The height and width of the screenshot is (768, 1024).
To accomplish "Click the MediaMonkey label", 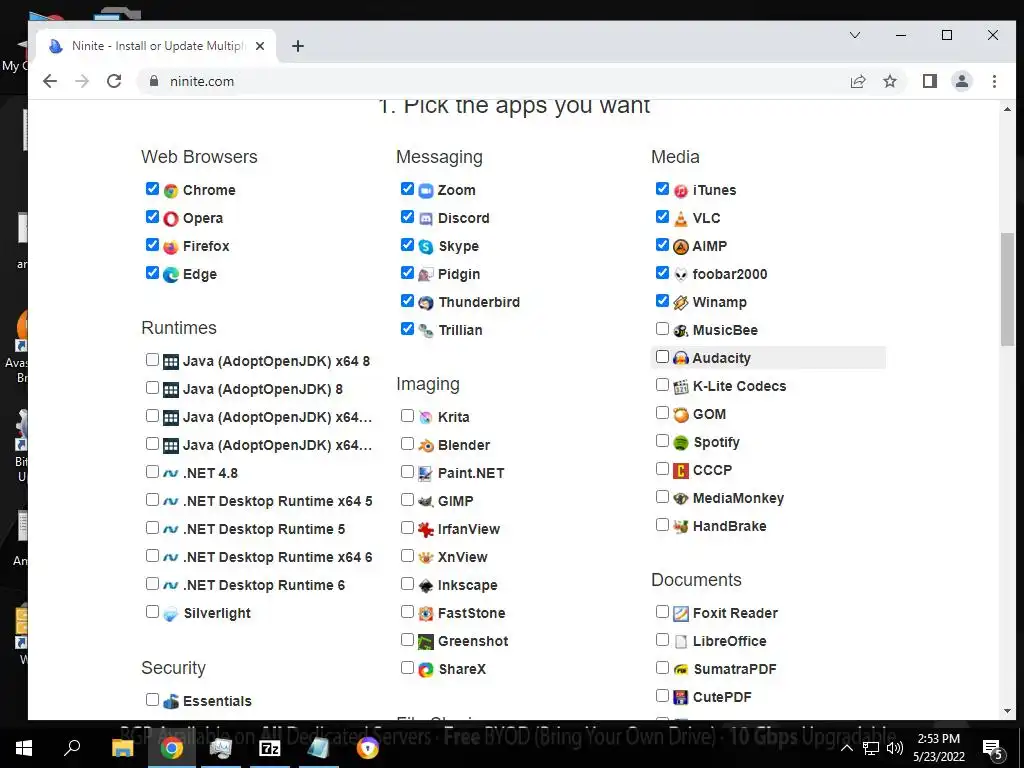I will click(x=739, y=499).
